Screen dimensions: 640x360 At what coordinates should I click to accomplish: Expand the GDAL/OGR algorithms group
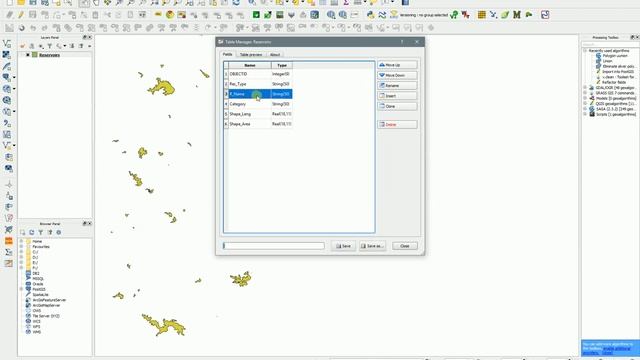tap(585, 88)
